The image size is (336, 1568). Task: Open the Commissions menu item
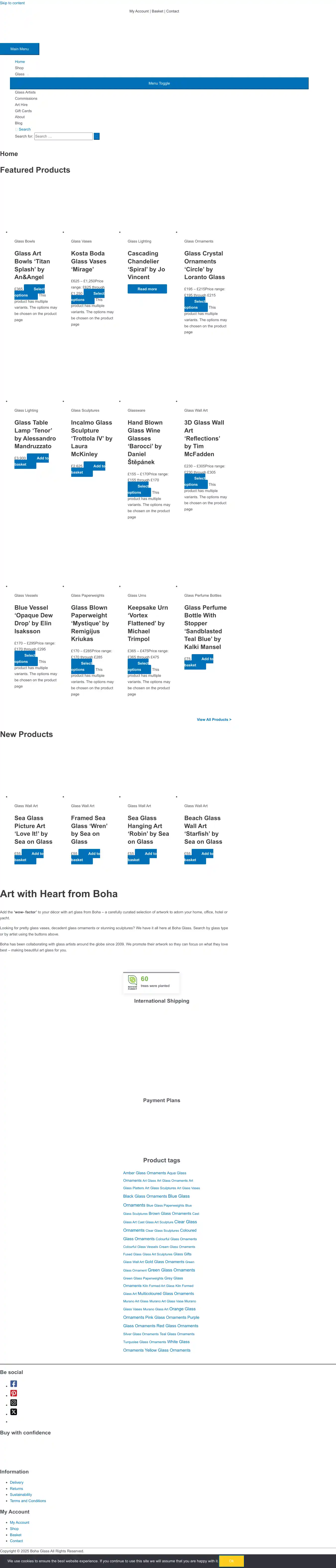pyautogui.click(x=26, y=98)
